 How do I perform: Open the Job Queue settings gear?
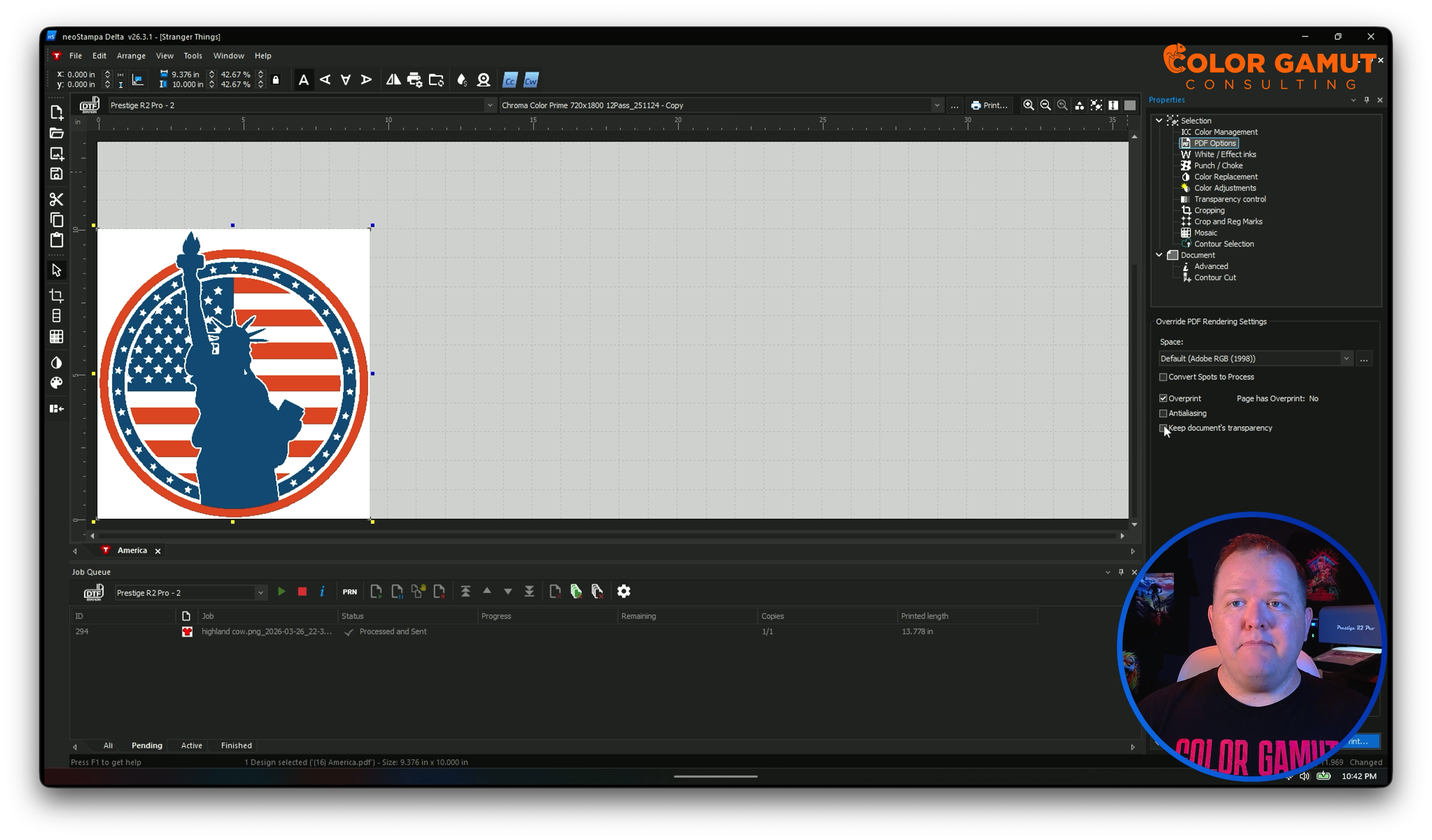tap(623, 592)
